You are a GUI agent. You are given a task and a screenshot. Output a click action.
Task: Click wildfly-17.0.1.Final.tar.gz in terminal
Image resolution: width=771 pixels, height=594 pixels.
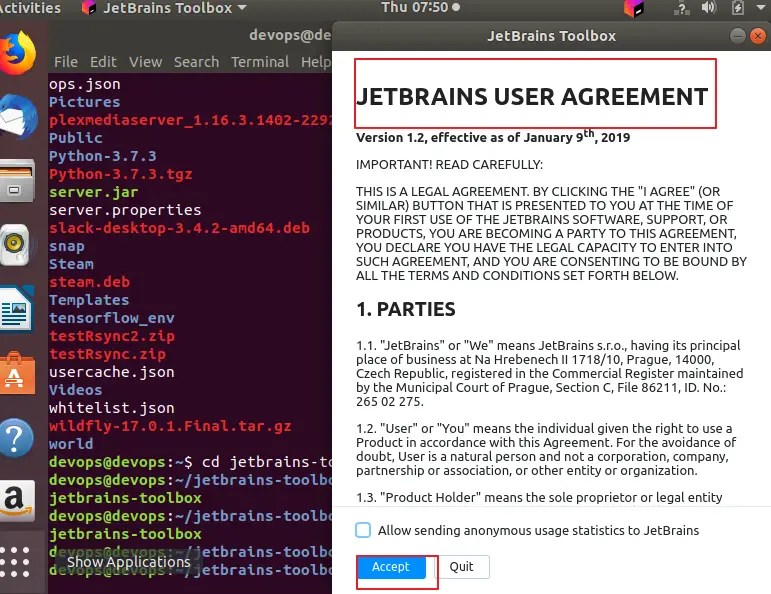(x=170, y=426)
